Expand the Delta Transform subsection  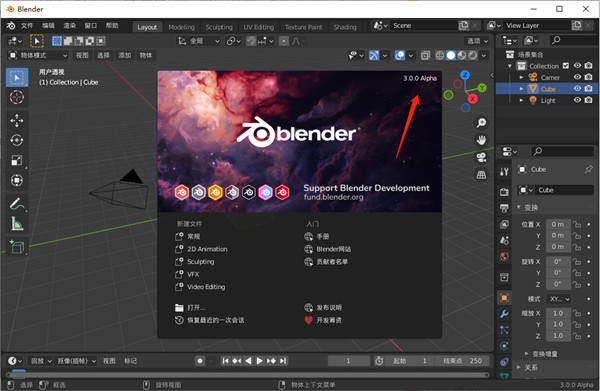click(527, 354)
